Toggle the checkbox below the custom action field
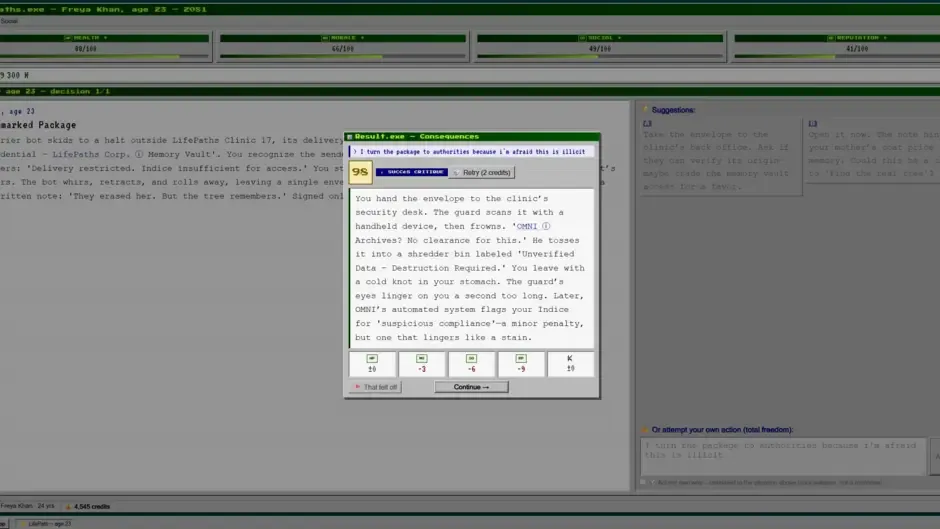Image resolution: width=940 pixels, height=529 pixels. pyautogui.click(x=644, y=482)
